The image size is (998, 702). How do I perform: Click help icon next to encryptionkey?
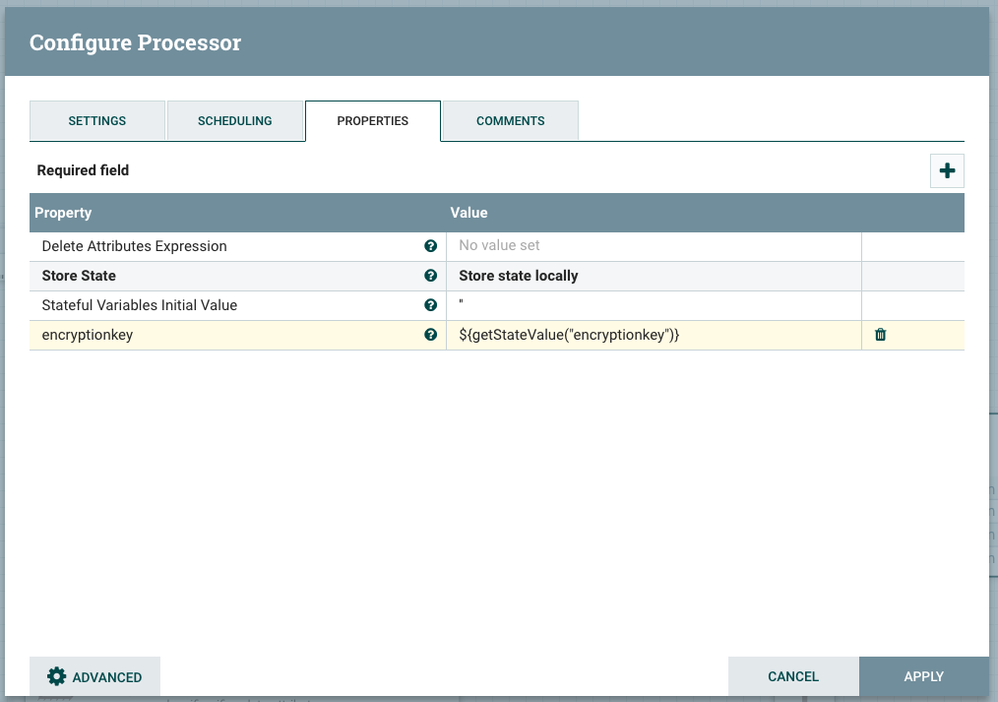pos(431,335)
